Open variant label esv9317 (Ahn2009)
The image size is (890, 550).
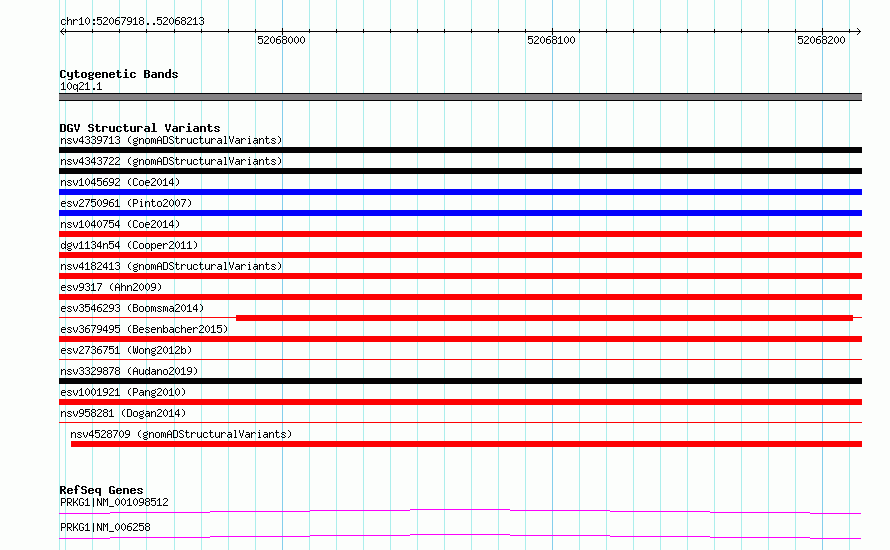111,287
